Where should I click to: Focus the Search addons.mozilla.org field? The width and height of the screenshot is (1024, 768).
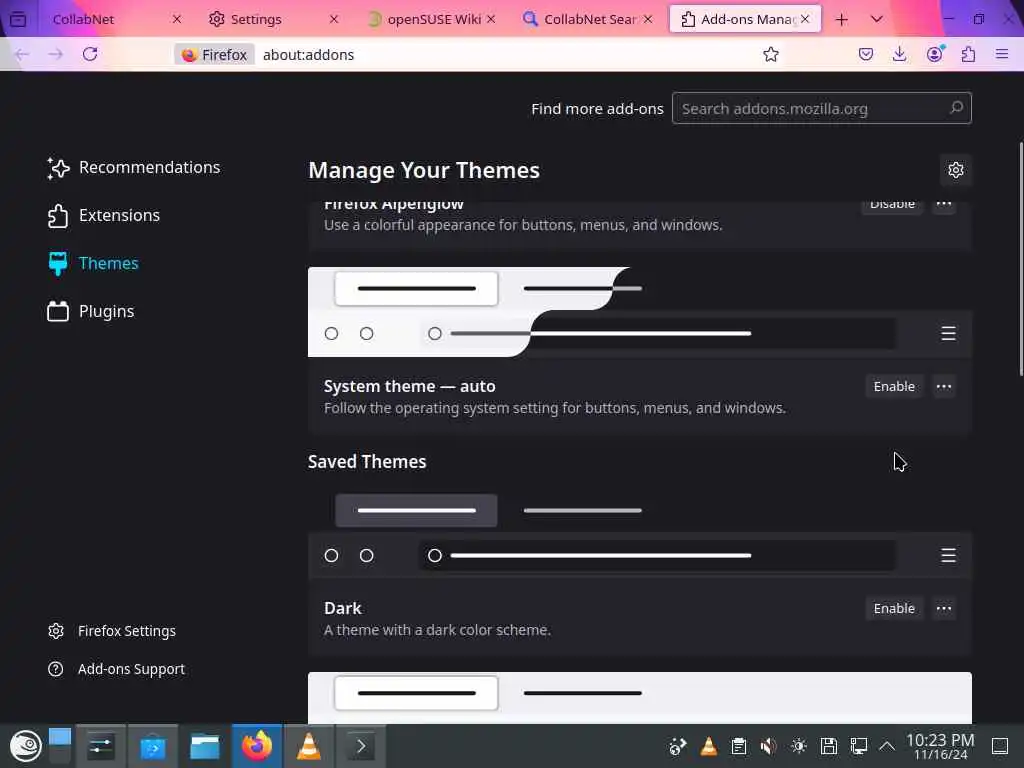click(x=822, y=108)
